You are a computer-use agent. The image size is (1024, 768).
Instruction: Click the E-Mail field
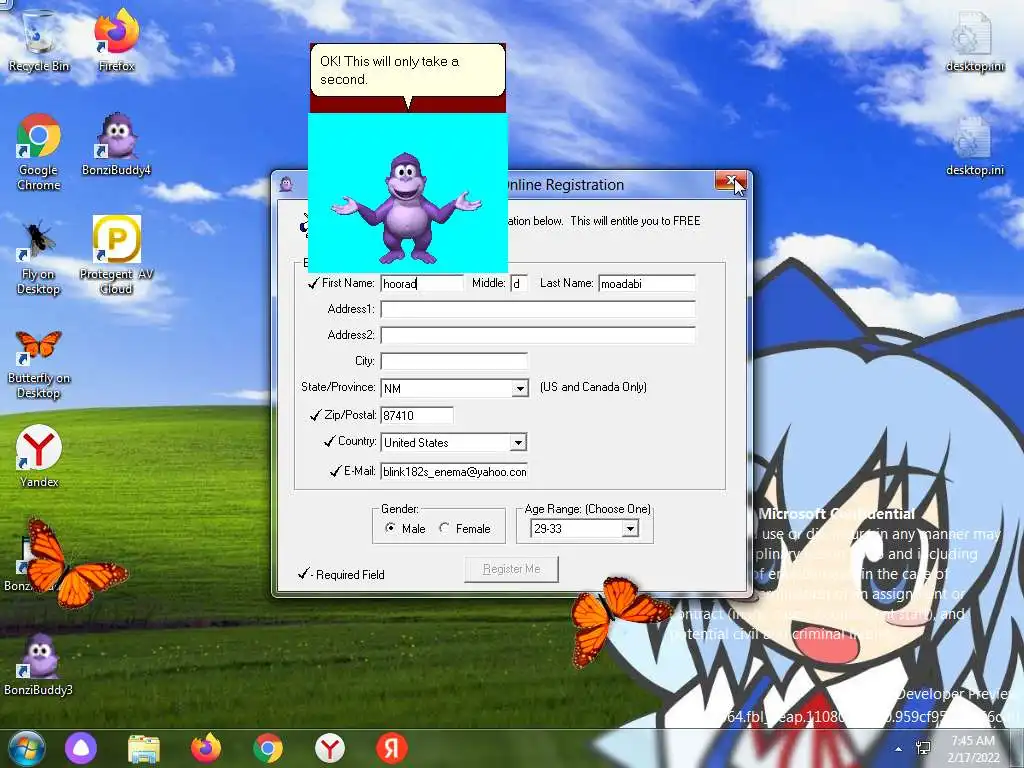click(455, 472)
